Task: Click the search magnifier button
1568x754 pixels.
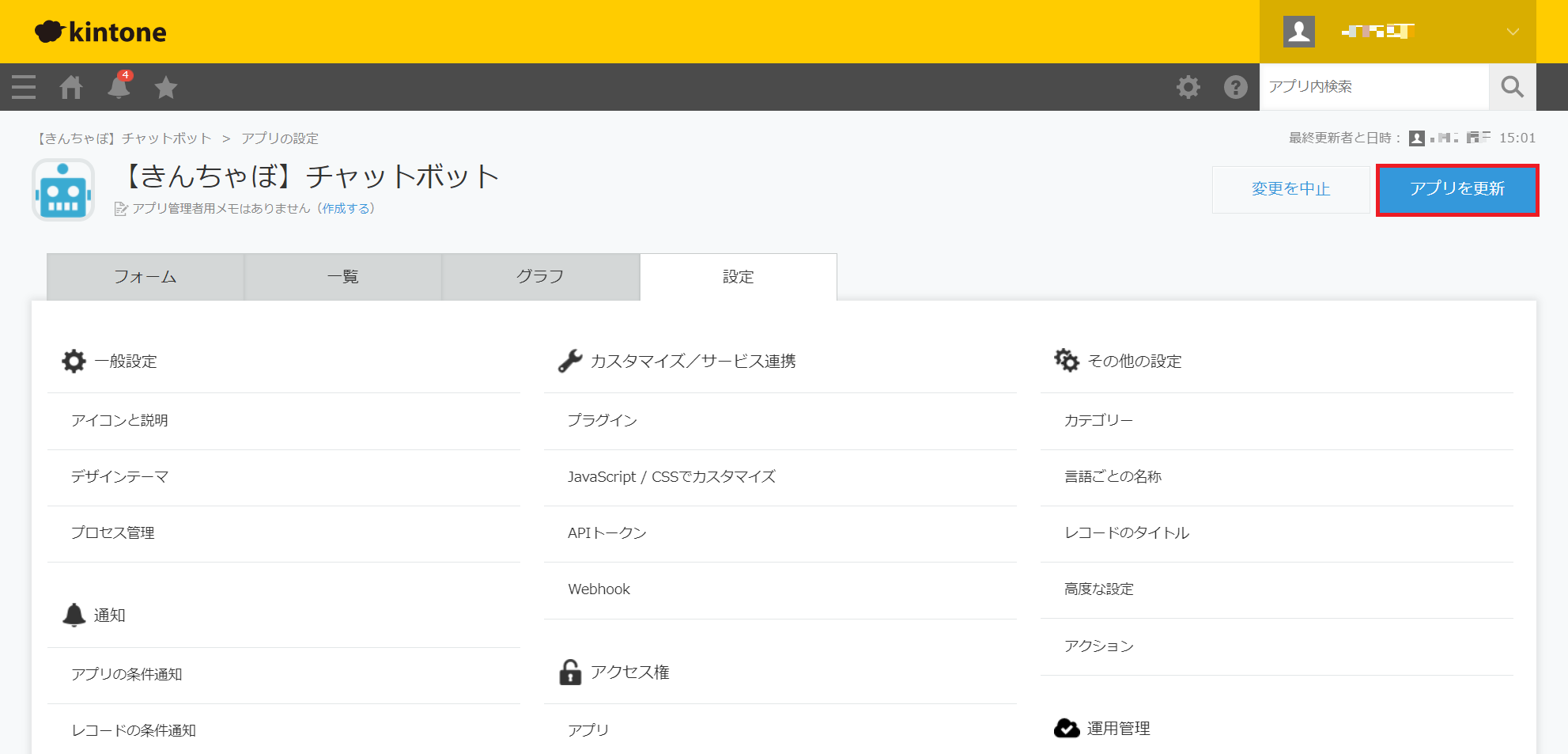Action: click(x=1512, y=87)
